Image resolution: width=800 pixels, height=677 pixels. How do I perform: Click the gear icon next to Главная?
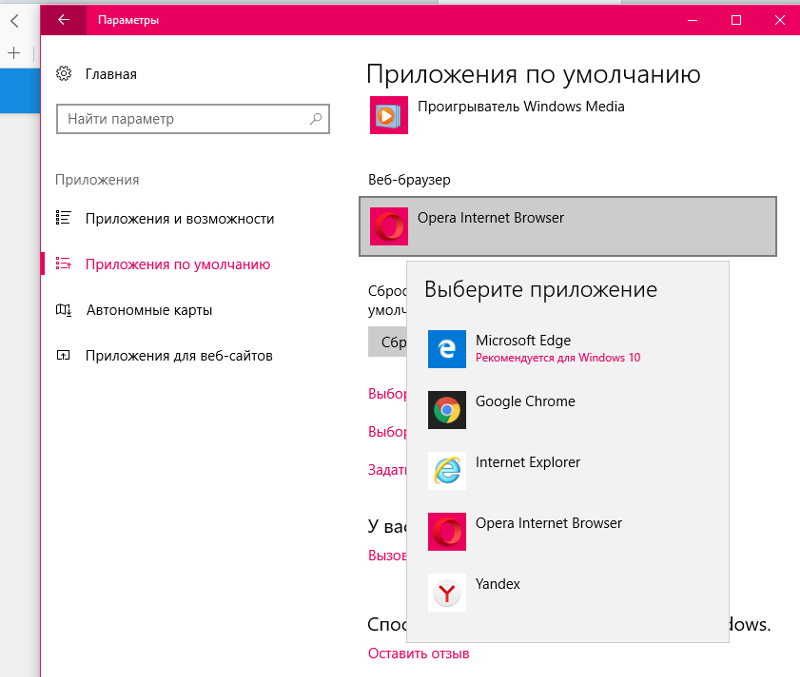pyautogui.click(x=64, y=73)
